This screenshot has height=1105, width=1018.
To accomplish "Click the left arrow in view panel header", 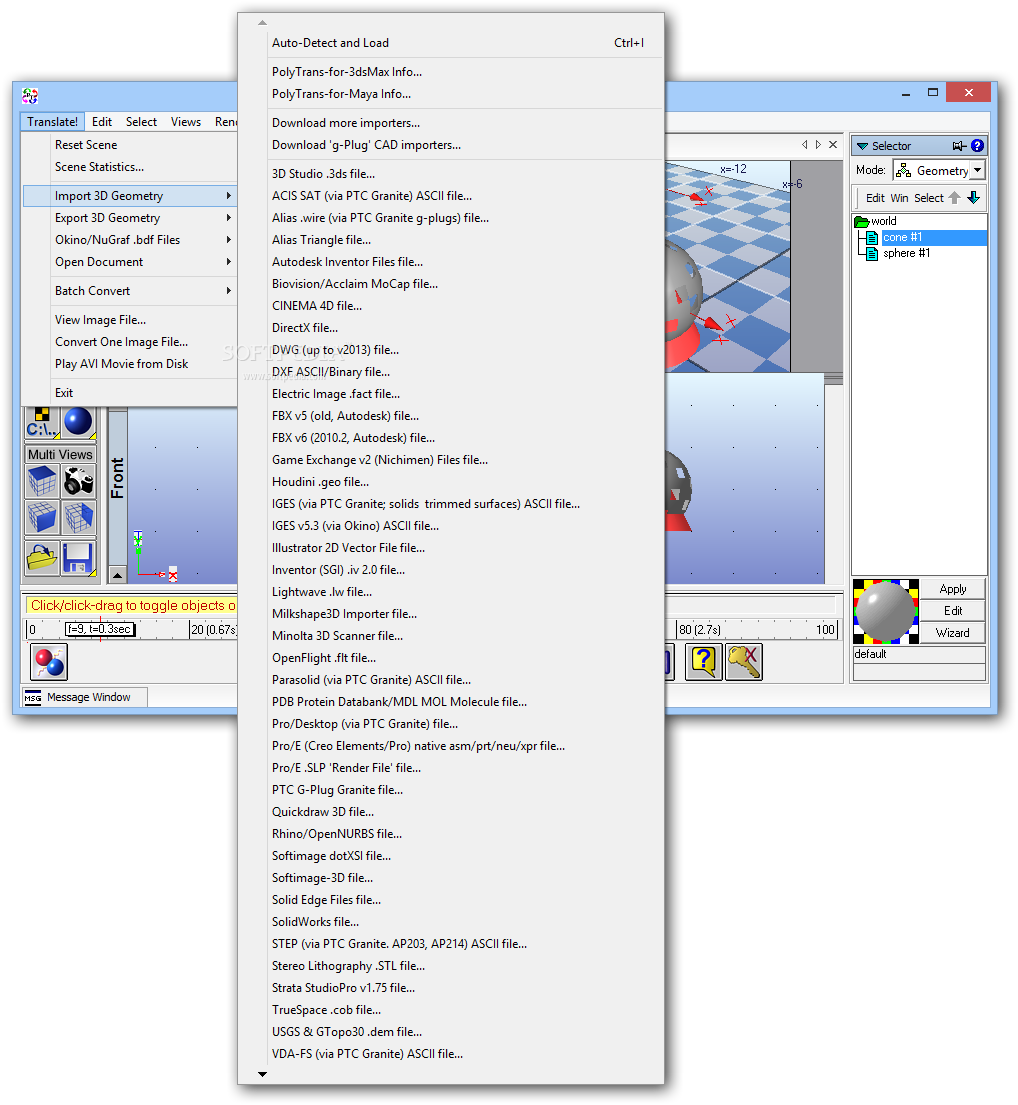I will [805, 144].
